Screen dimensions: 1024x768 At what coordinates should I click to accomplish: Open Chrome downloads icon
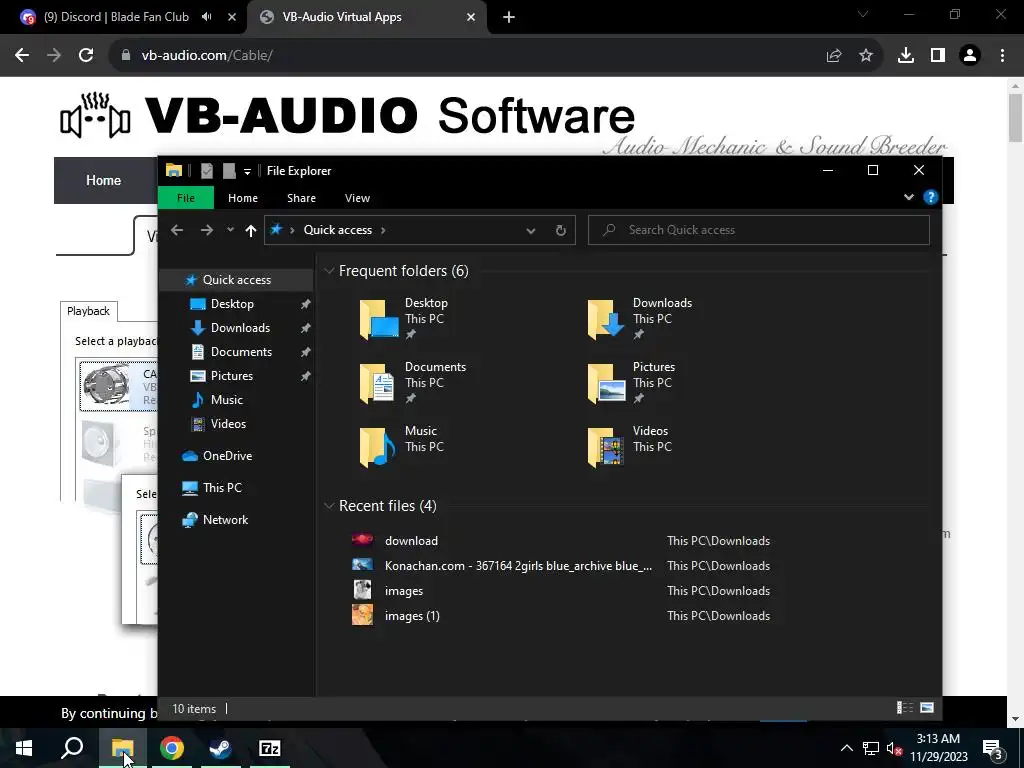tap(906, 56)
